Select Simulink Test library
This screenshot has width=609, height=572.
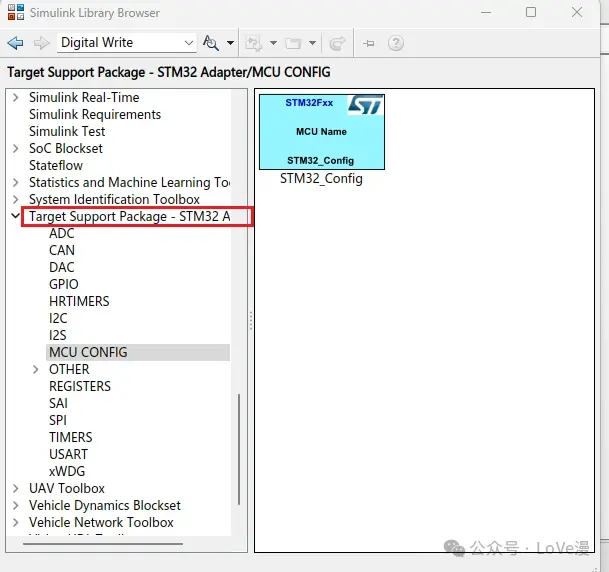tap(67, 131)
